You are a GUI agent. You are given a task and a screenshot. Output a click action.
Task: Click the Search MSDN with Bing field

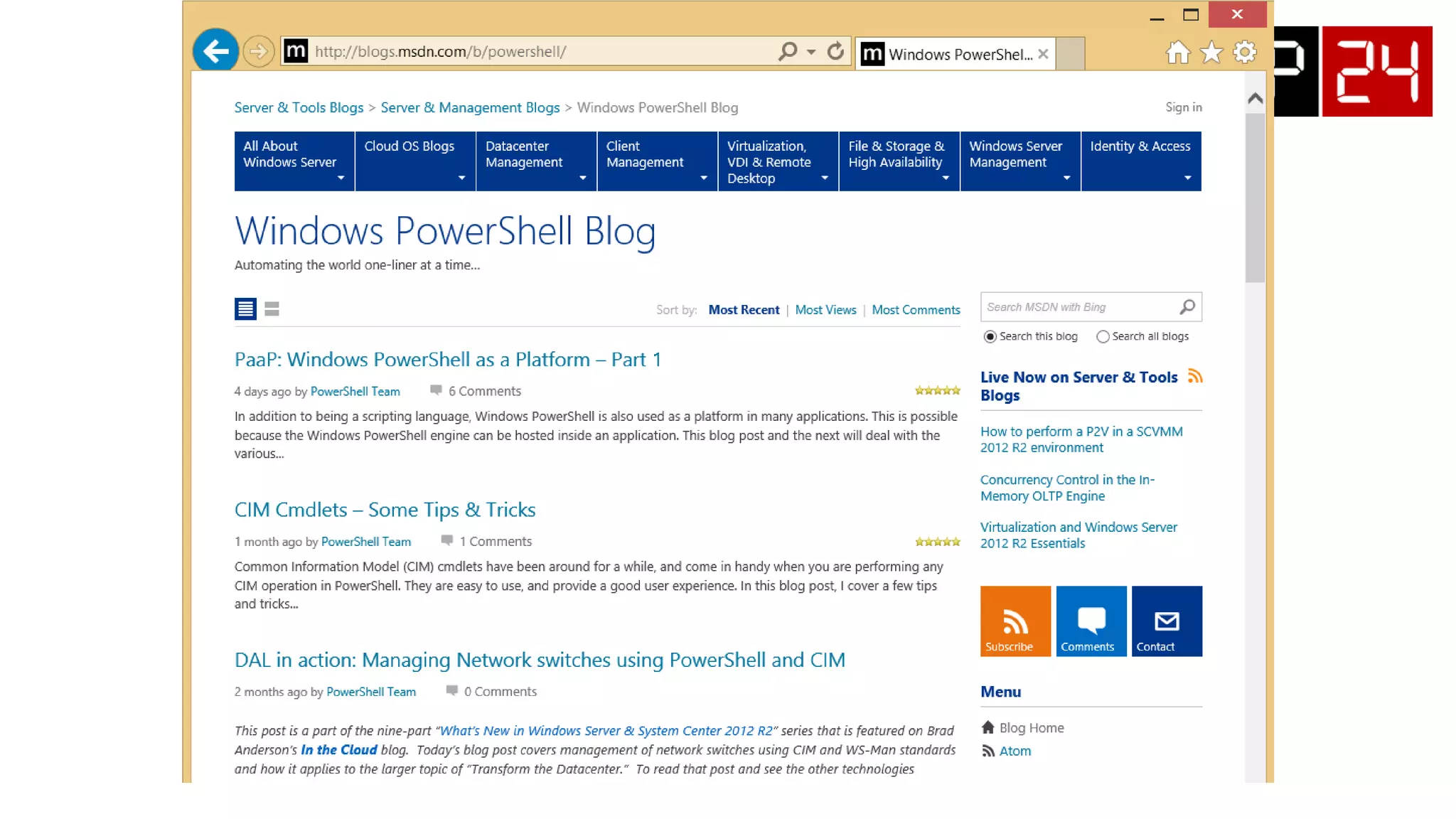(x=1077, y=307)
